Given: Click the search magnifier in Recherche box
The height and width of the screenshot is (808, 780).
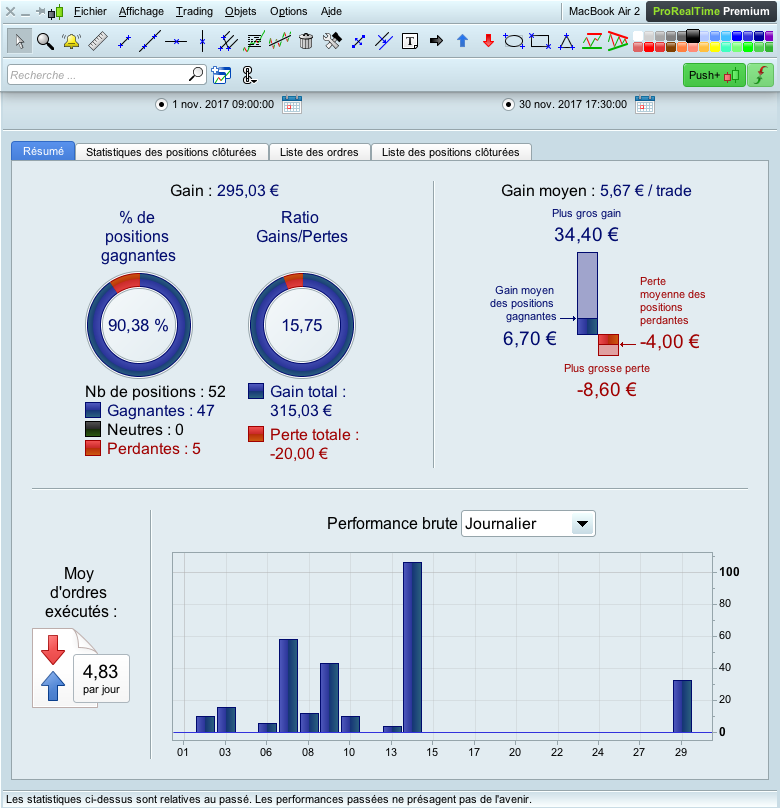Looking at the screenshot, I should coord(196,75).
